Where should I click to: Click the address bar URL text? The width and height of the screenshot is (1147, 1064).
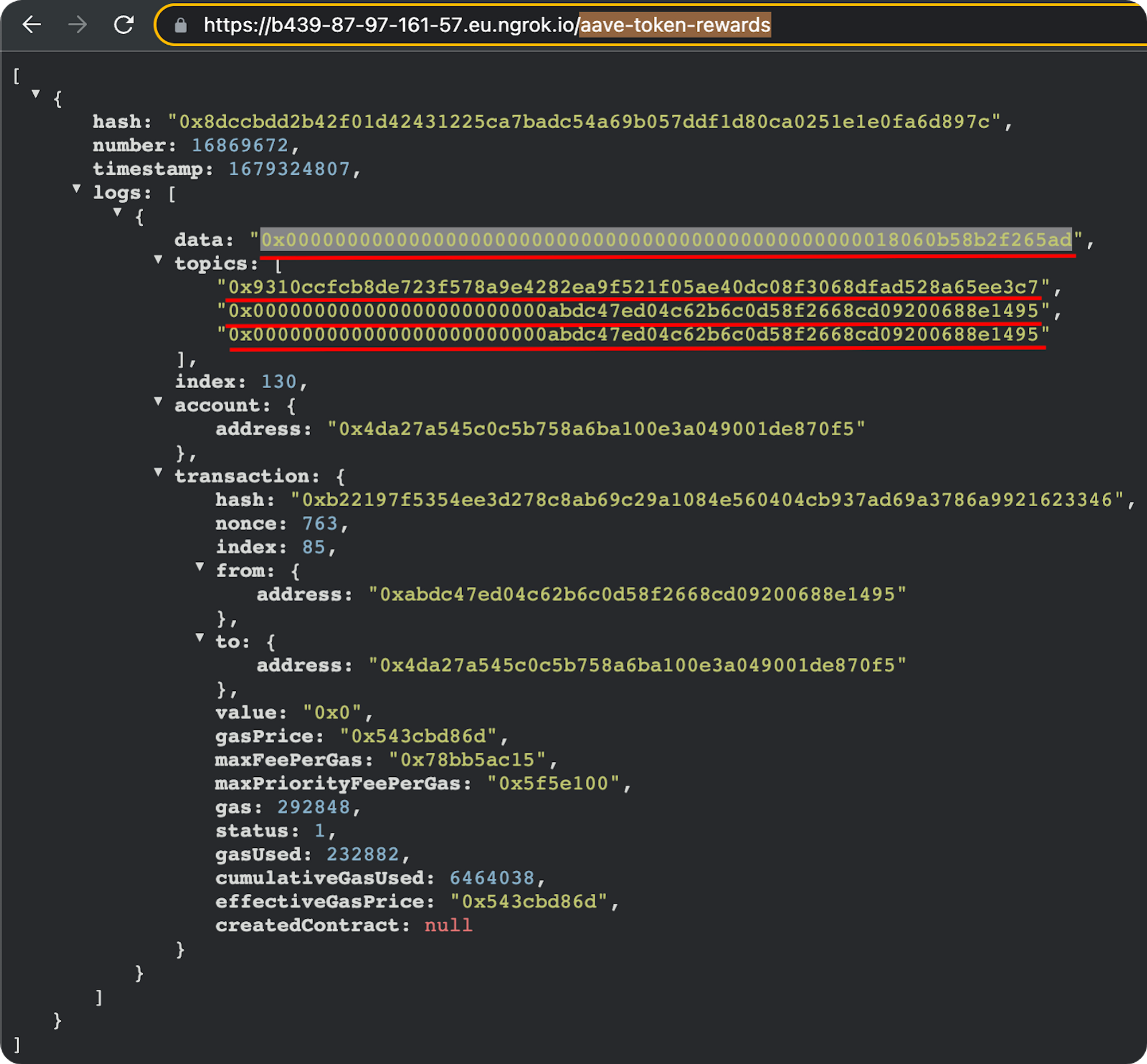[x=486, y=25]
